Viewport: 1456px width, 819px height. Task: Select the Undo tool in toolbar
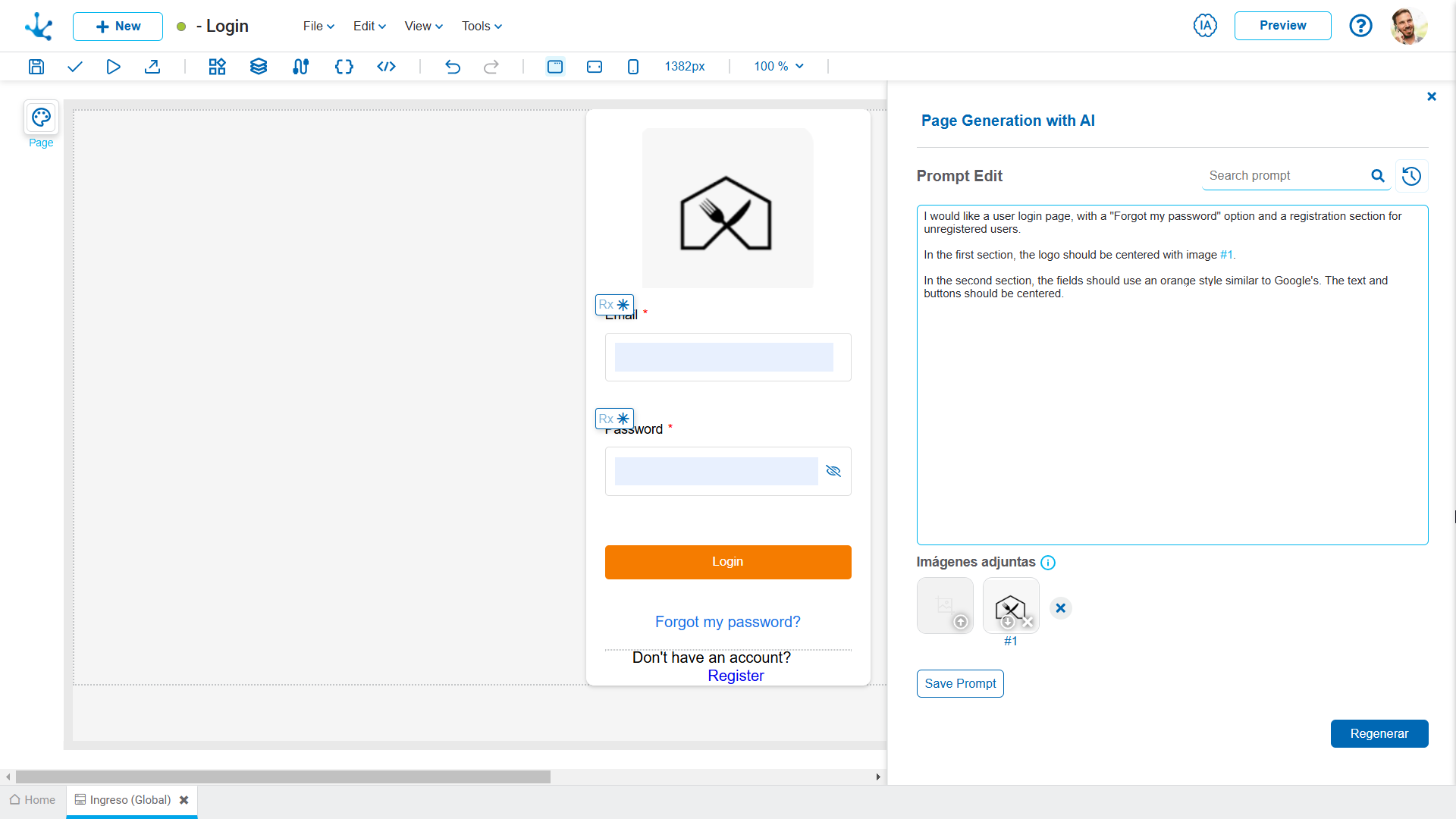click(453, 66)
